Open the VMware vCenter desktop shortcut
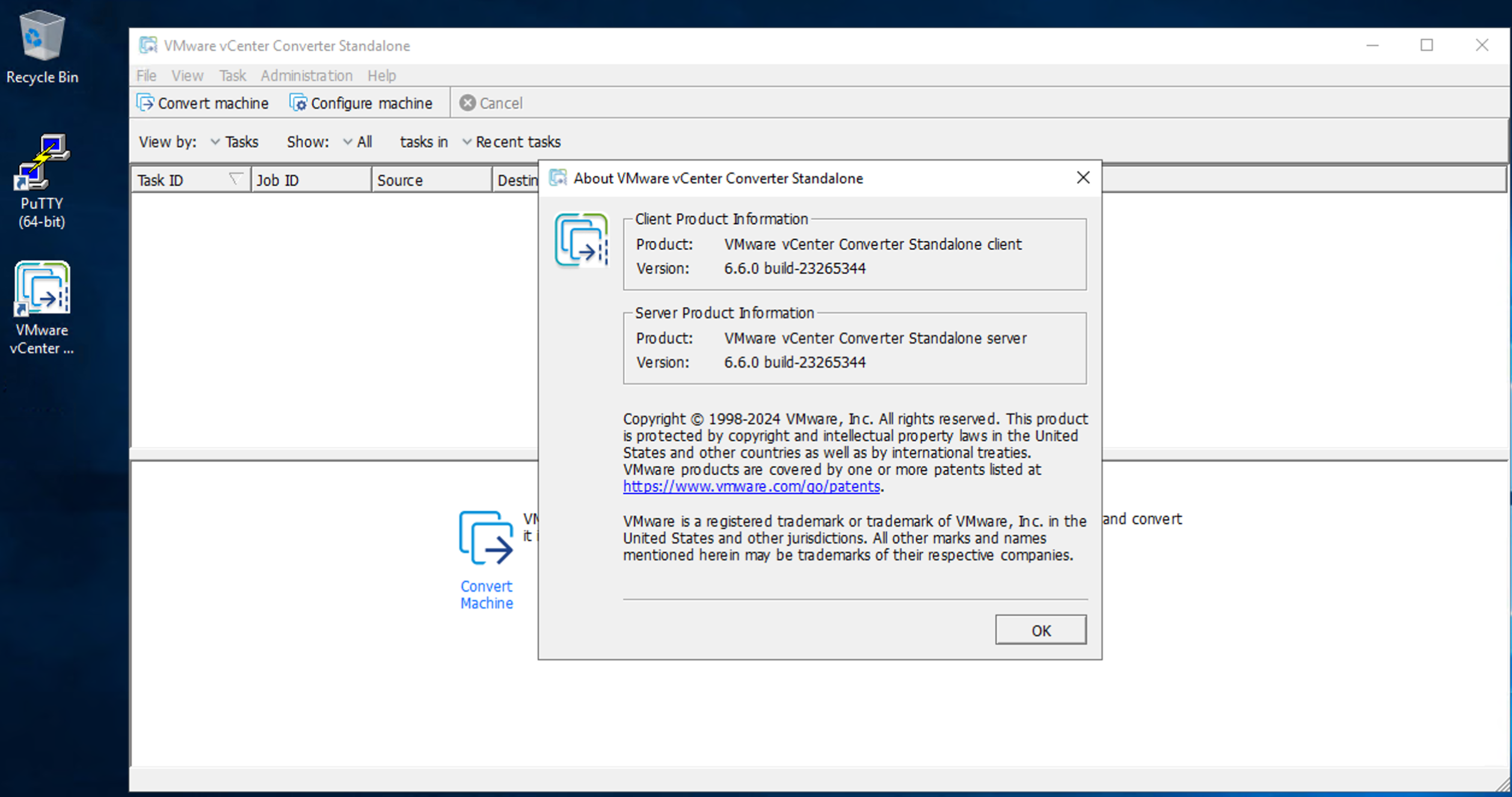Image resolution: width=1512 pixels, height=797 pixels. pos(40,289)
